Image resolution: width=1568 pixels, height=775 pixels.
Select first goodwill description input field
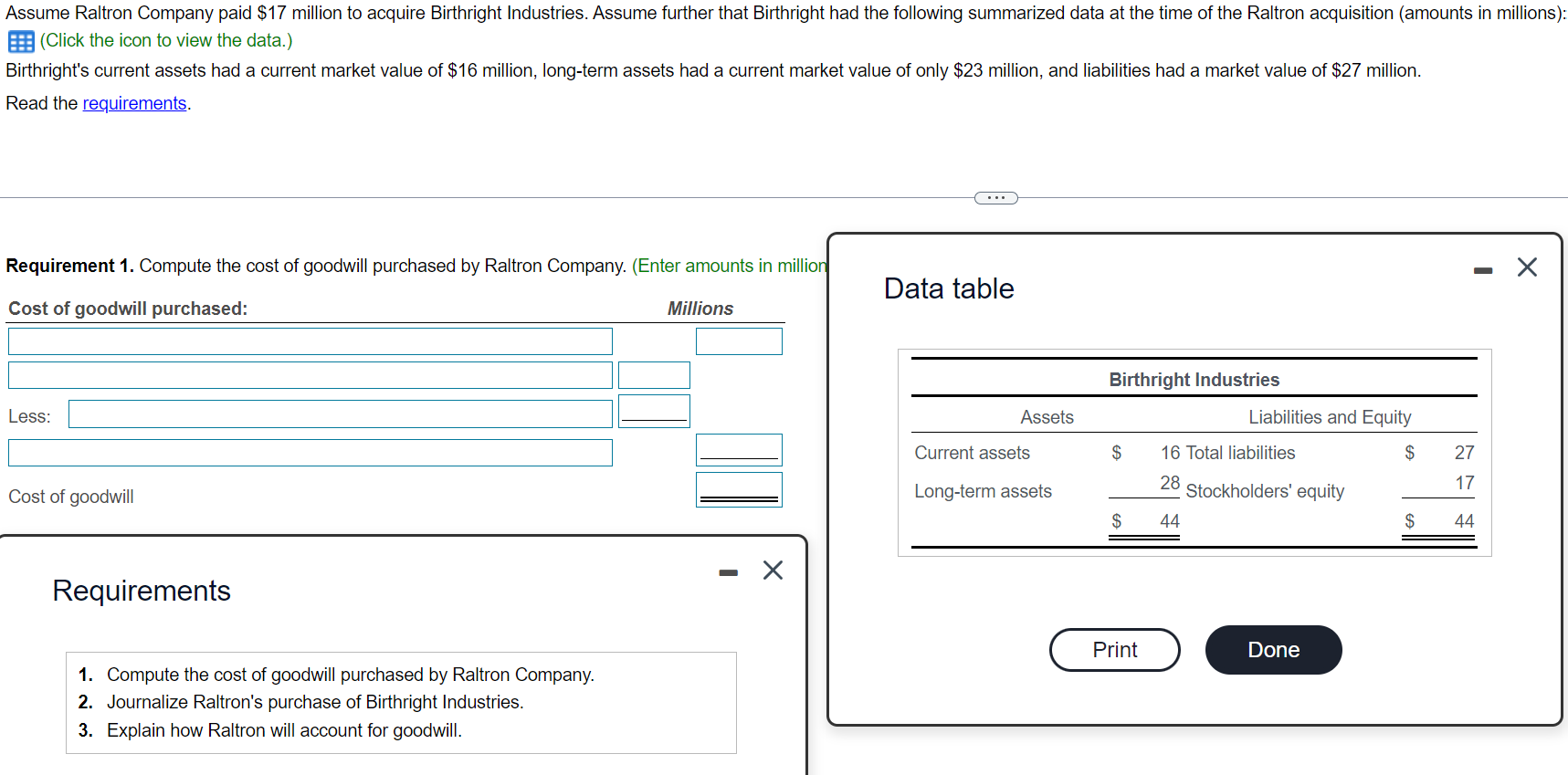[310, 341]
